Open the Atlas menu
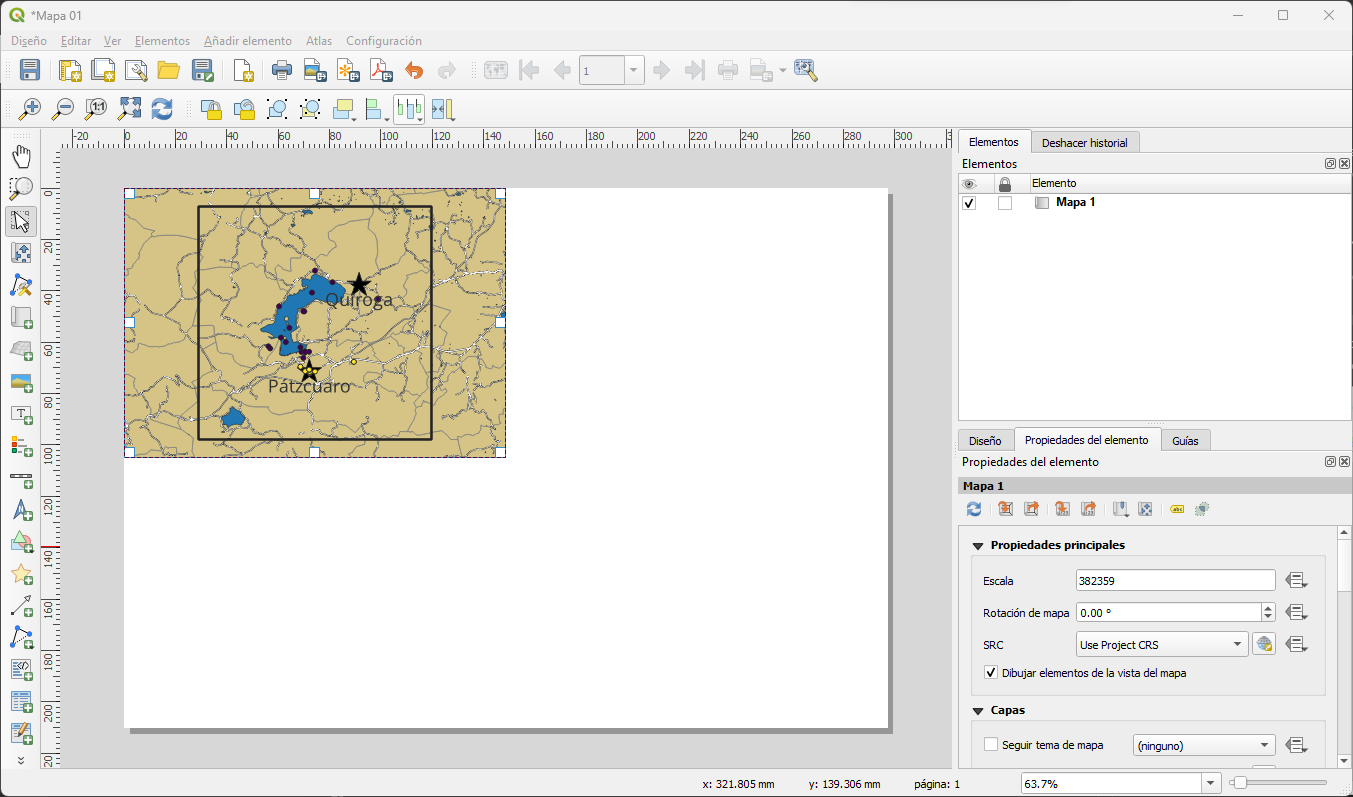This screenshot has height=797, width=1353. pos(319,41)
